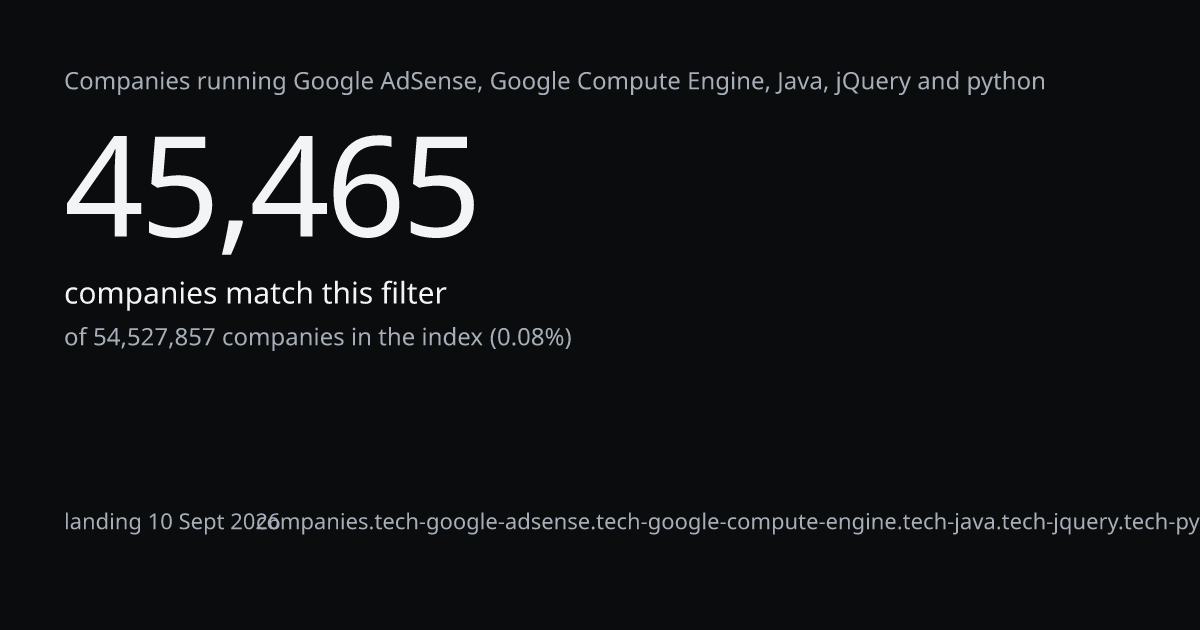Click the word "jQuery" in the heading
The width and height of the screenshot is (1200, 630).
pyautogui.click(x=872, y=82)
